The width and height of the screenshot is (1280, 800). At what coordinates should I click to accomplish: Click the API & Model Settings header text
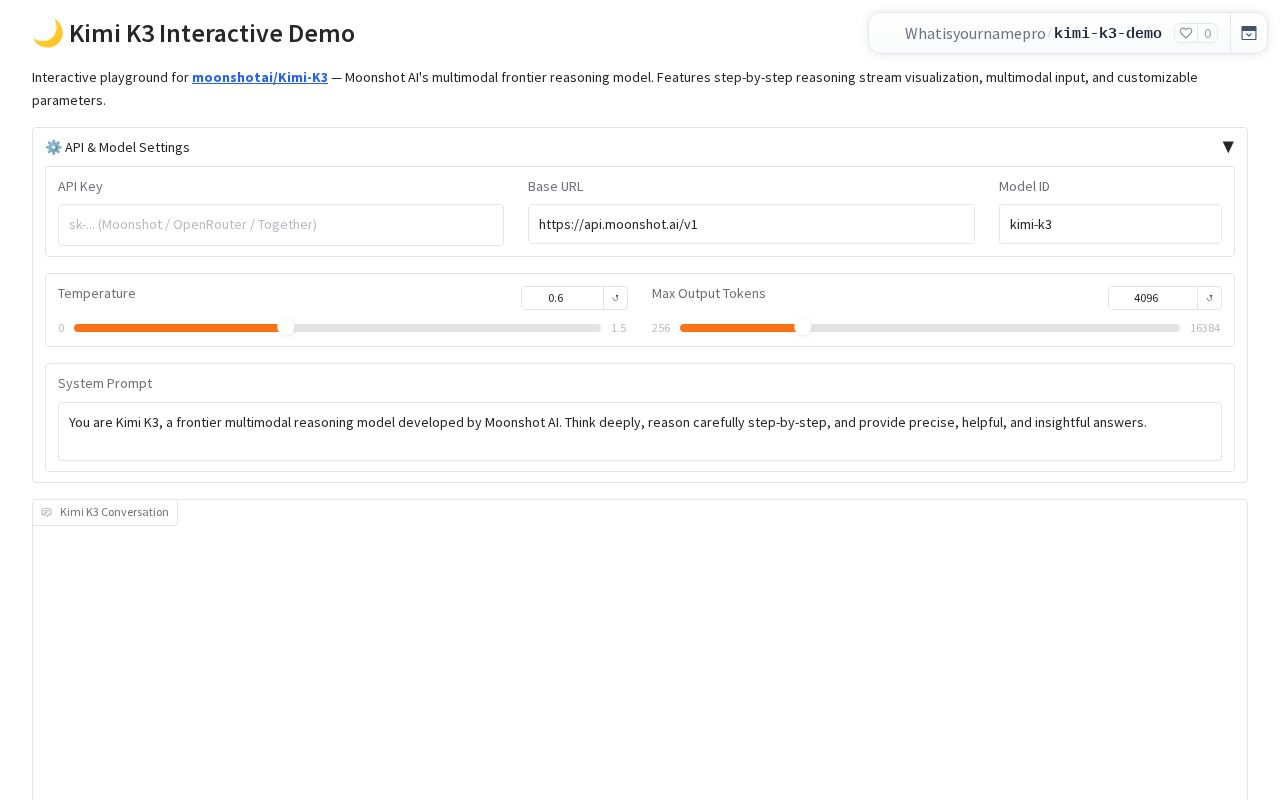click(127, 147)
